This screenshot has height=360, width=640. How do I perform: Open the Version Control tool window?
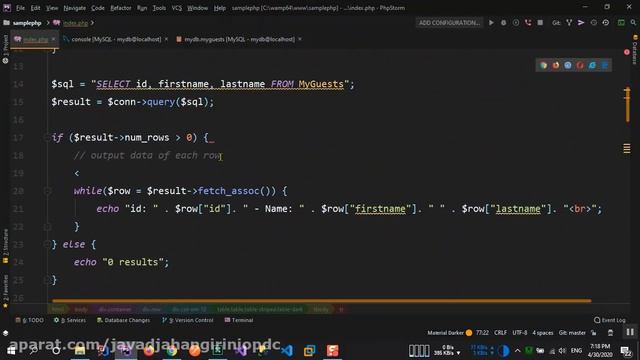(x=188, y=320)
